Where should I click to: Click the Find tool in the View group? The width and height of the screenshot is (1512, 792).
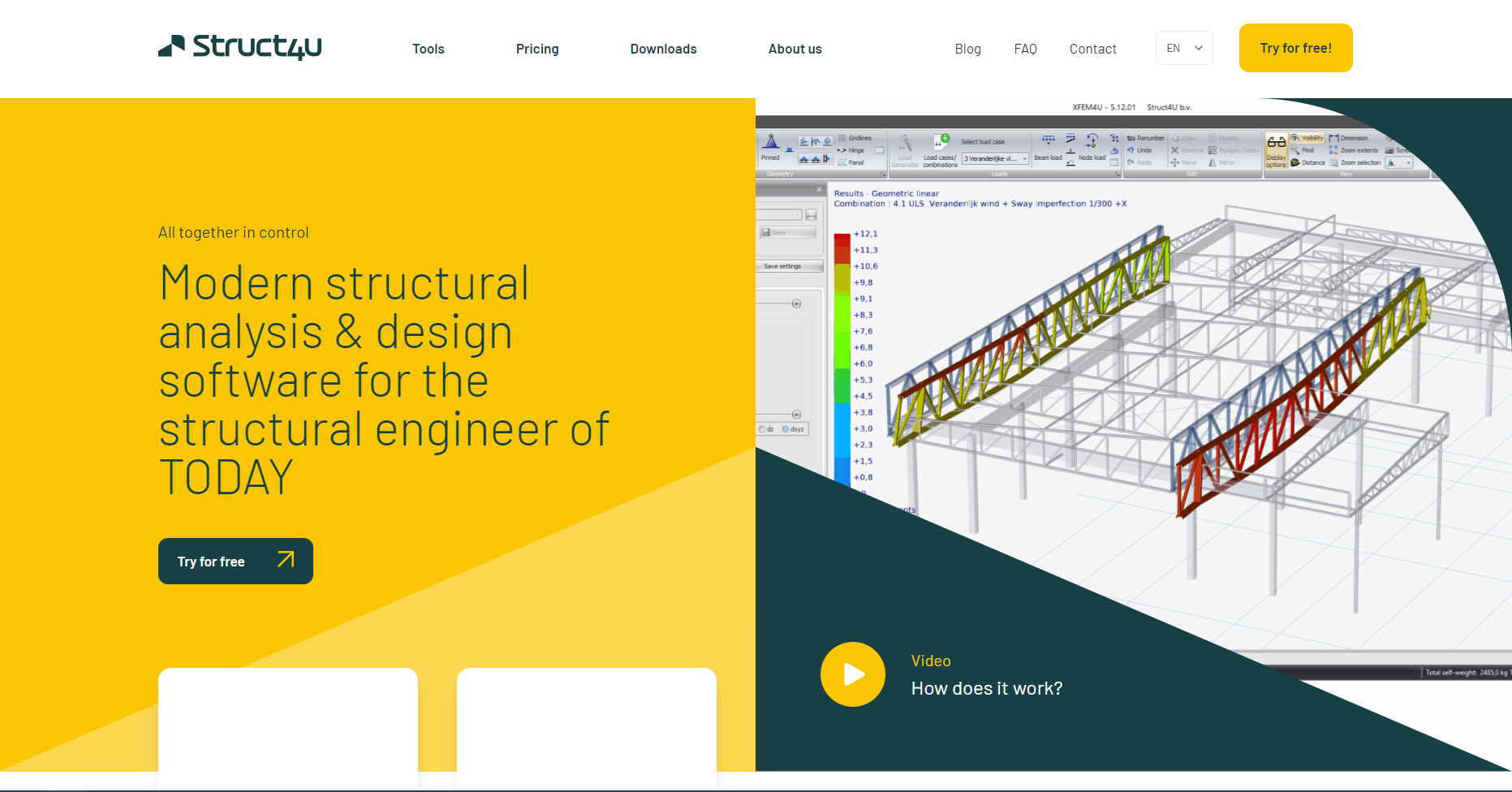point(1303,150)
